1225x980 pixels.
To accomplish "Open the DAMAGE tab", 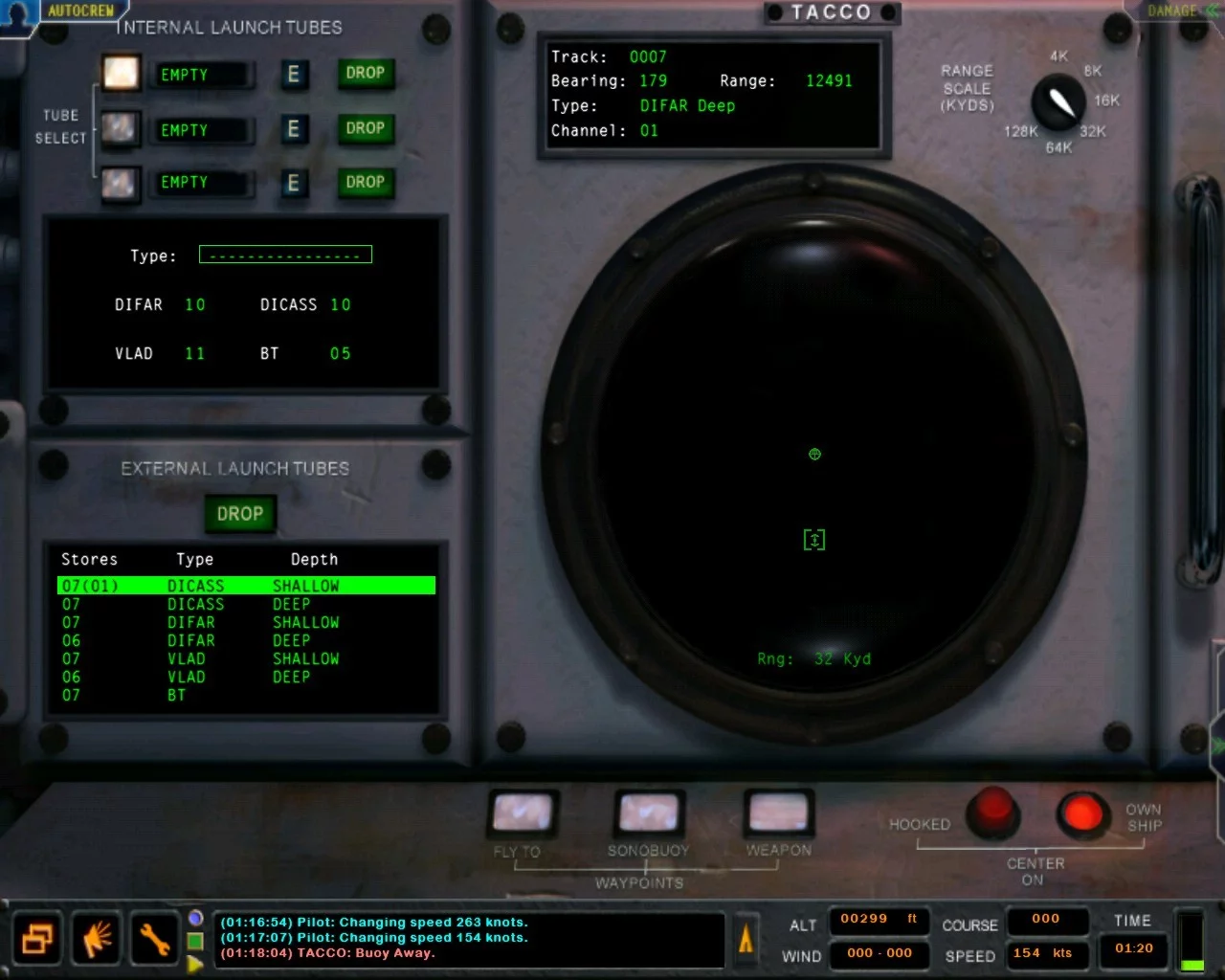I will pos(1172,11).
